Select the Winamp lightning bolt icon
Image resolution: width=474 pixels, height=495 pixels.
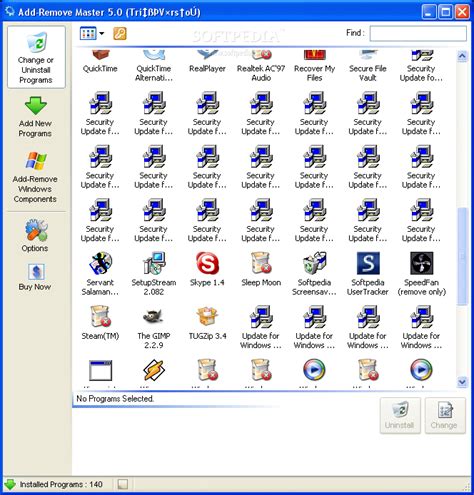click(154, 370)
